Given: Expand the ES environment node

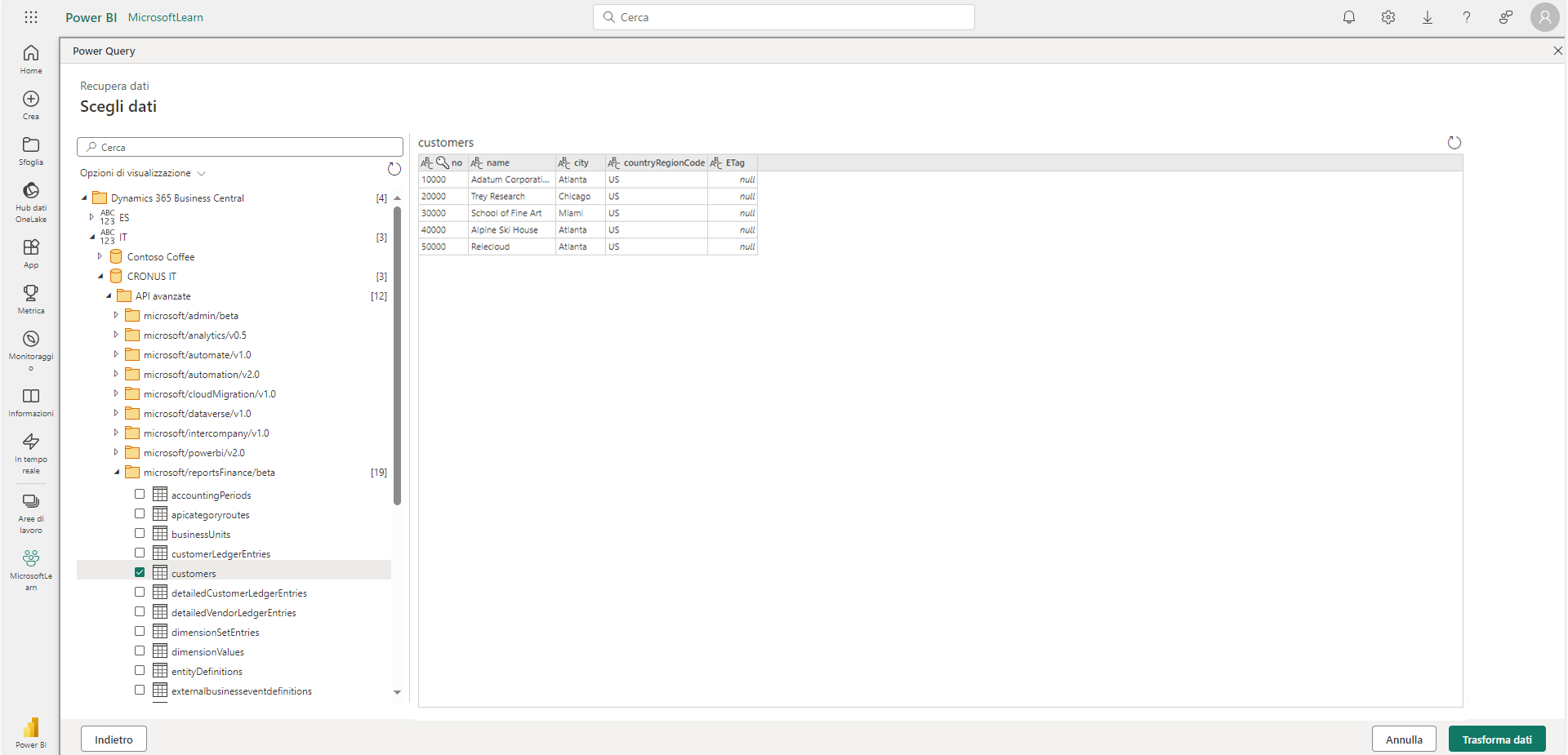Looking at the screenshot, I should pyautogui.click(x=91, y=217).
